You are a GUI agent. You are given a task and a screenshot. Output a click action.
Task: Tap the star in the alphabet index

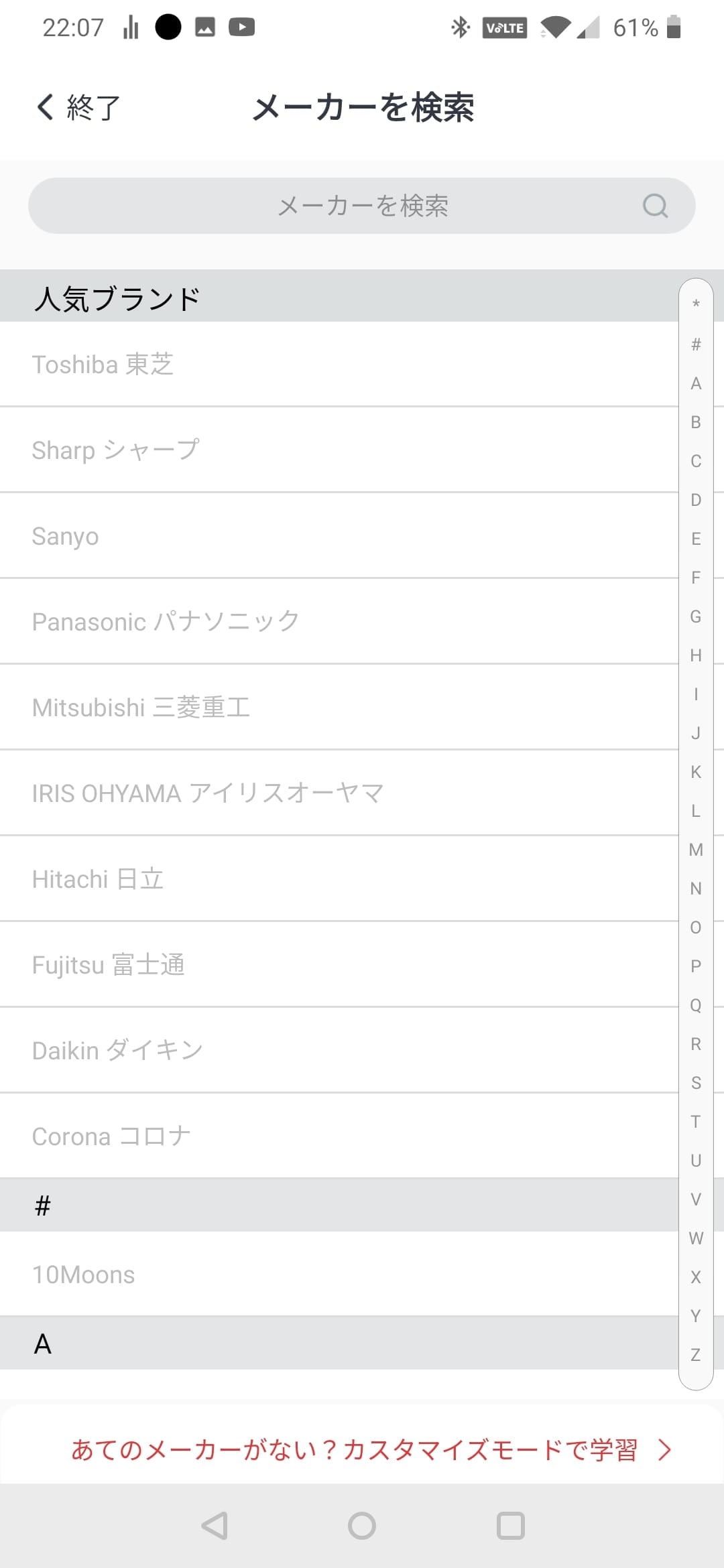coord(696,304)
